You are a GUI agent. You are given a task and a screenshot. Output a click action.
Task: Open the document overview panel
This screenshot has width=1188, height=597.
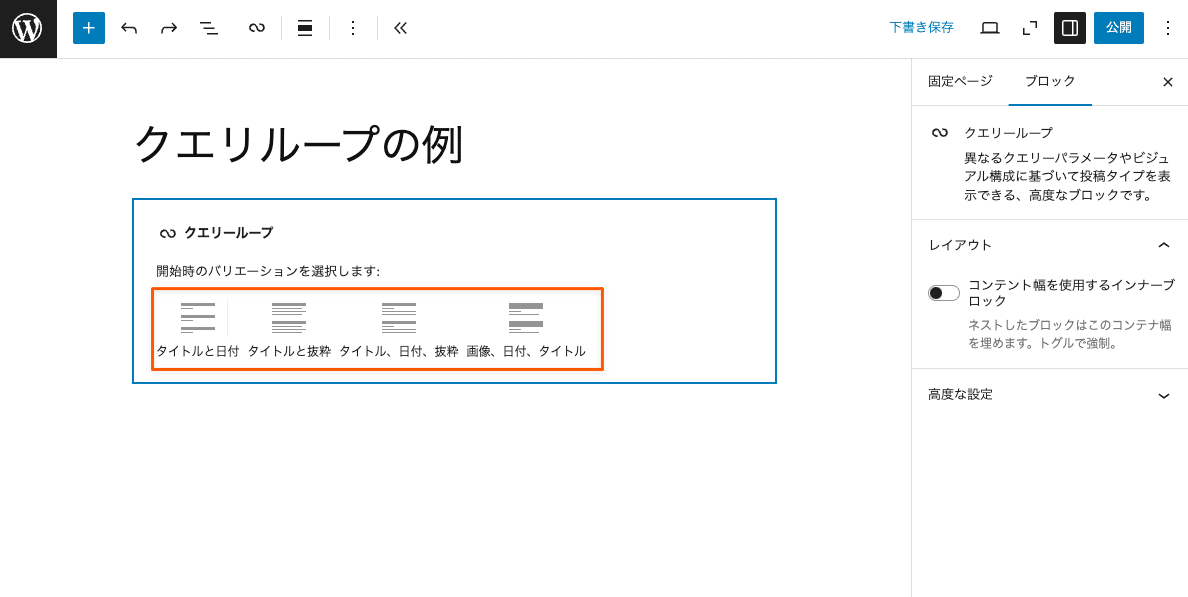(208, 28)
